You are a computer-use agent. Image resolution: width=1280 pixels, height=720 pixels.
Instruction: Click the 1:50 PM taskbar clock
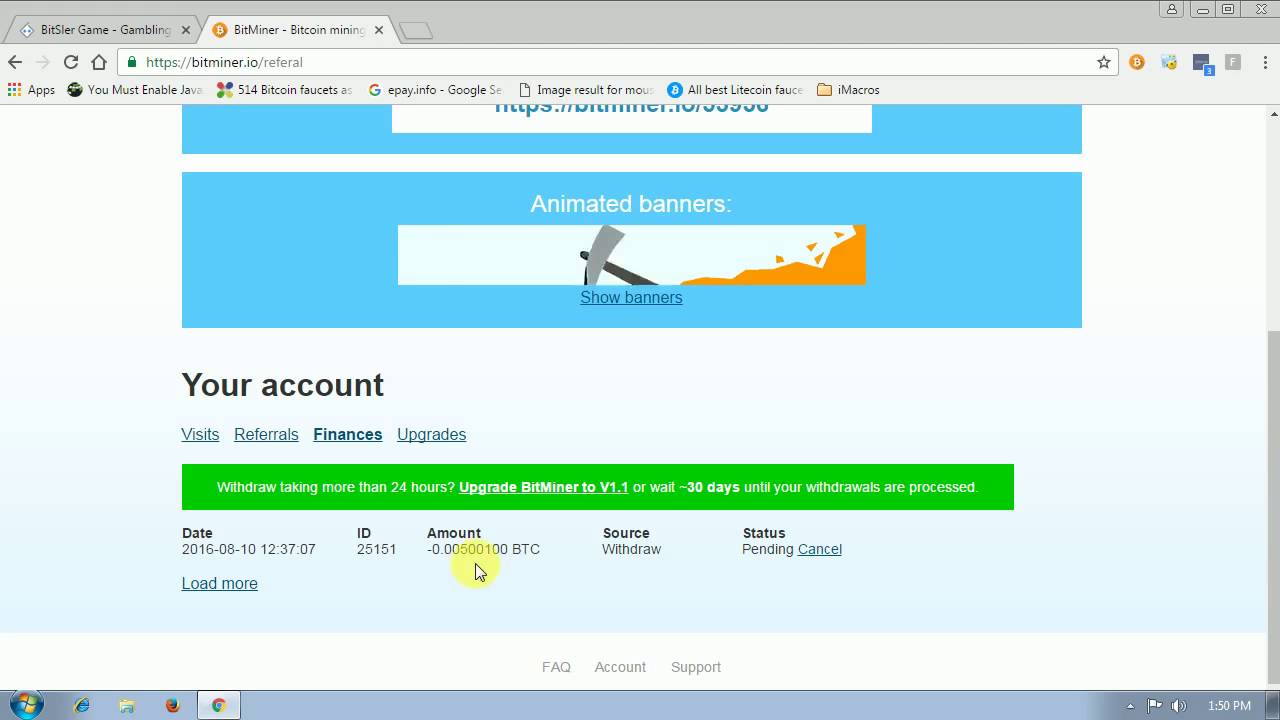(1229, 706)
